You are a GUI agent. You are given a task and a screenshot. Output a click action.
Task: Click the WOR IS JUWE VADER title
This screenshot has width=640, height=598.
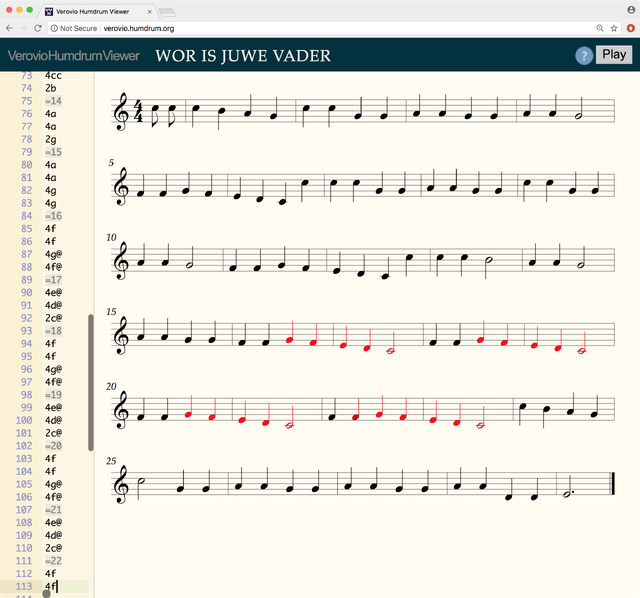[243, 56]
